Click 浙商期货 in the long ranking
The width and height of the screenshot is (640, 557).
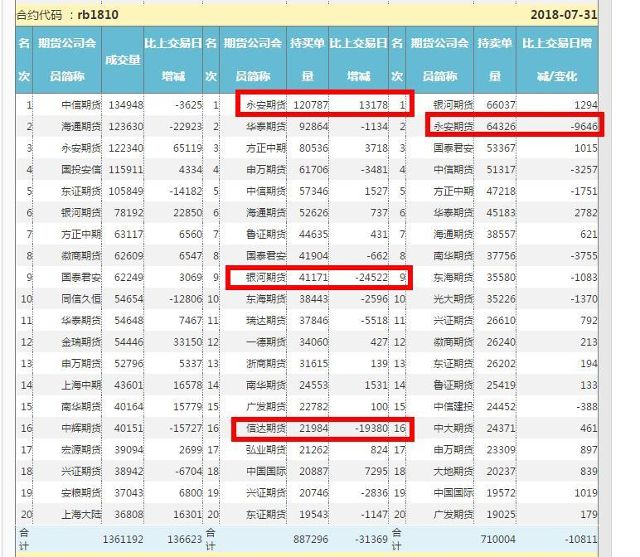[266, 364]
